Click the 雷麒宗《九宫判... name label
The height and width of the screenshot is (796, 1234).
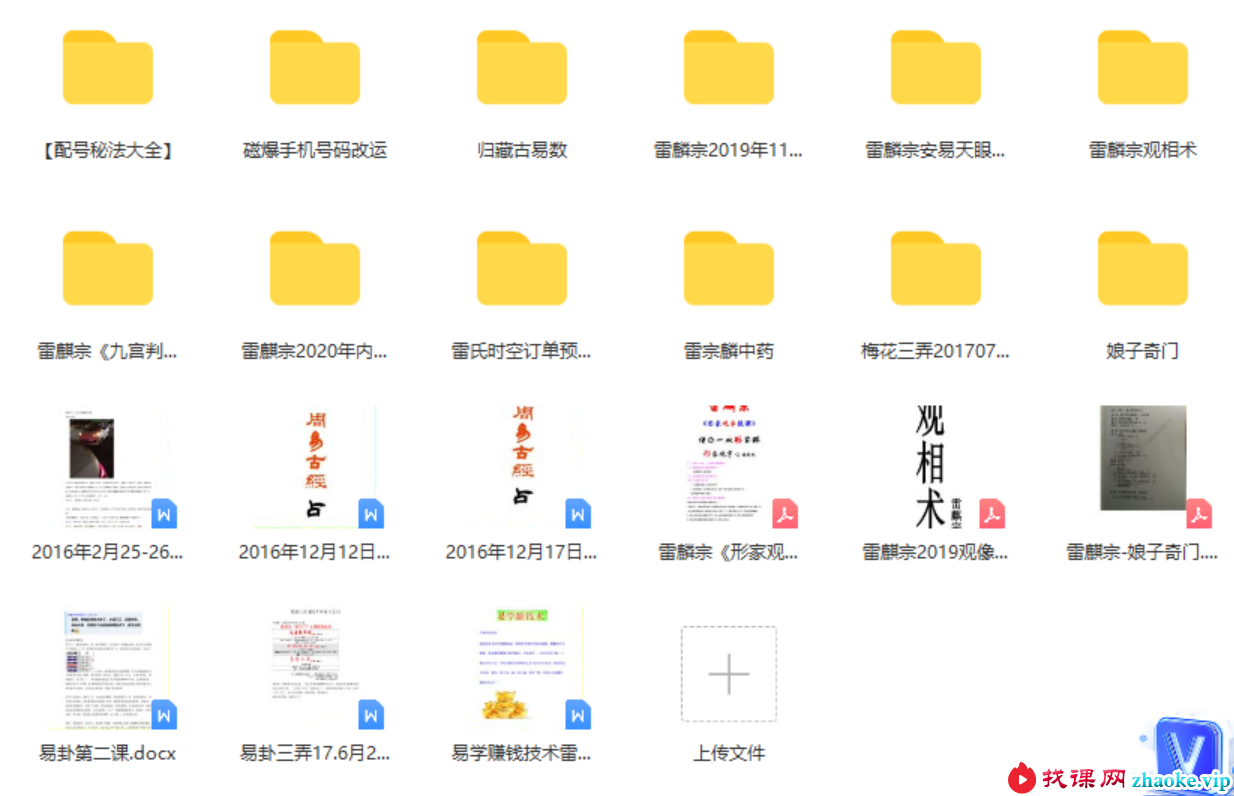pyautogui.click(x=108, y=352)
